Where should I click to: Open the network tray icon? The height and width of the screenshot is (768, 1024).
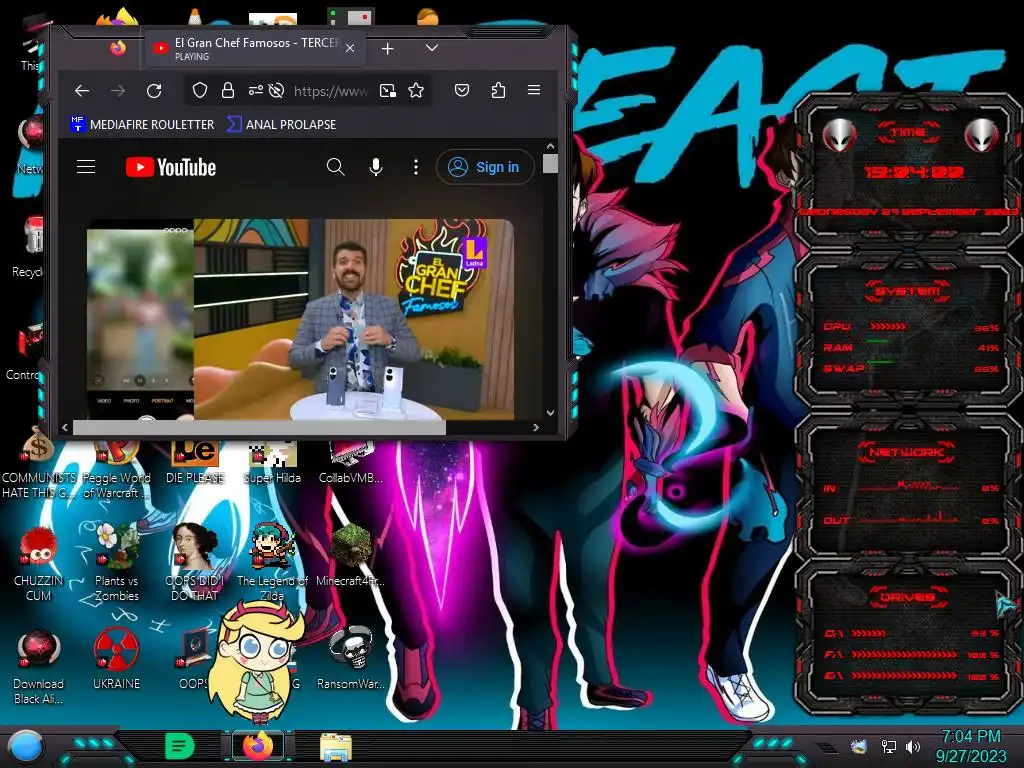[x=888, y=746]
